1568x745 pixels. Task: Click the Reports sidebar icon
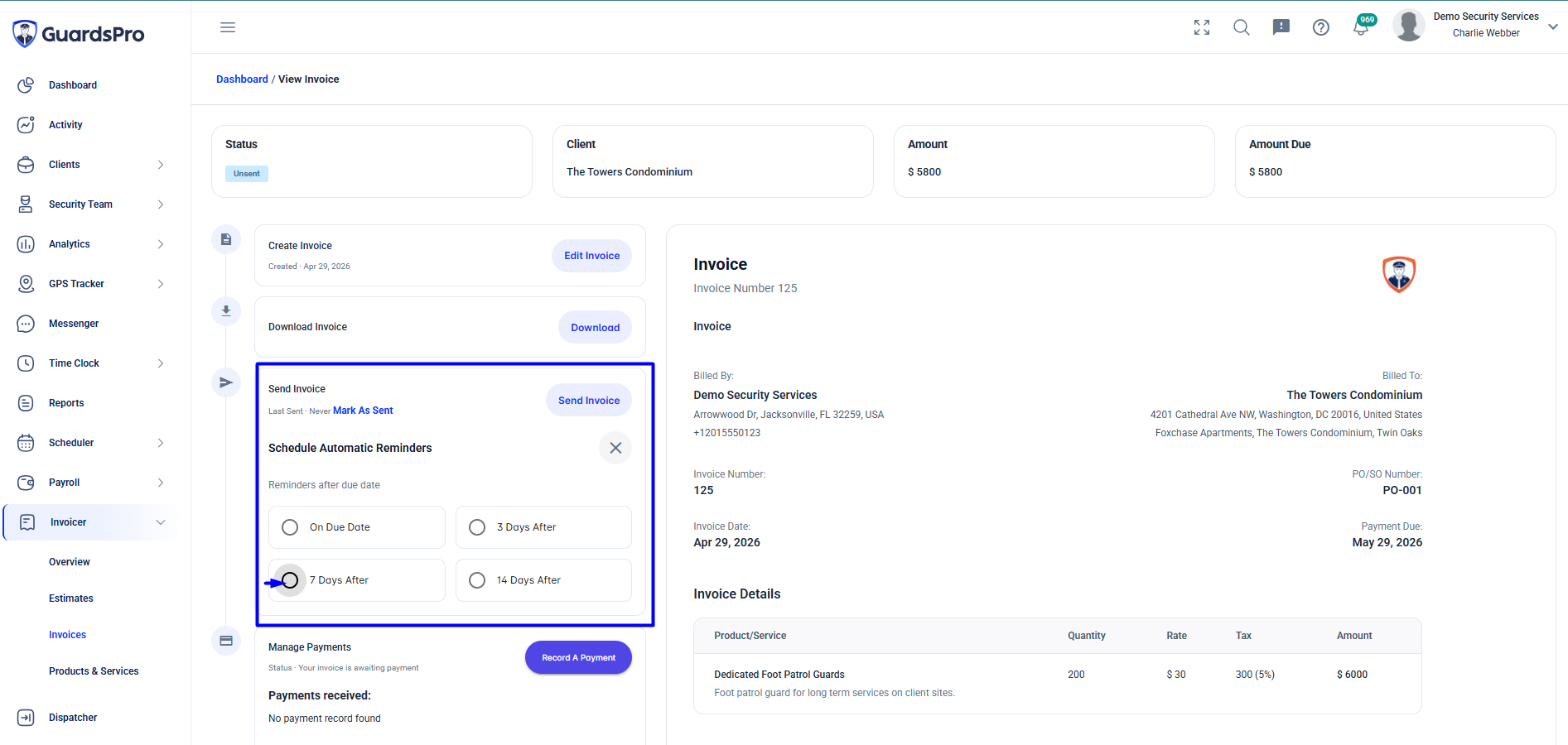coord(26,403)
